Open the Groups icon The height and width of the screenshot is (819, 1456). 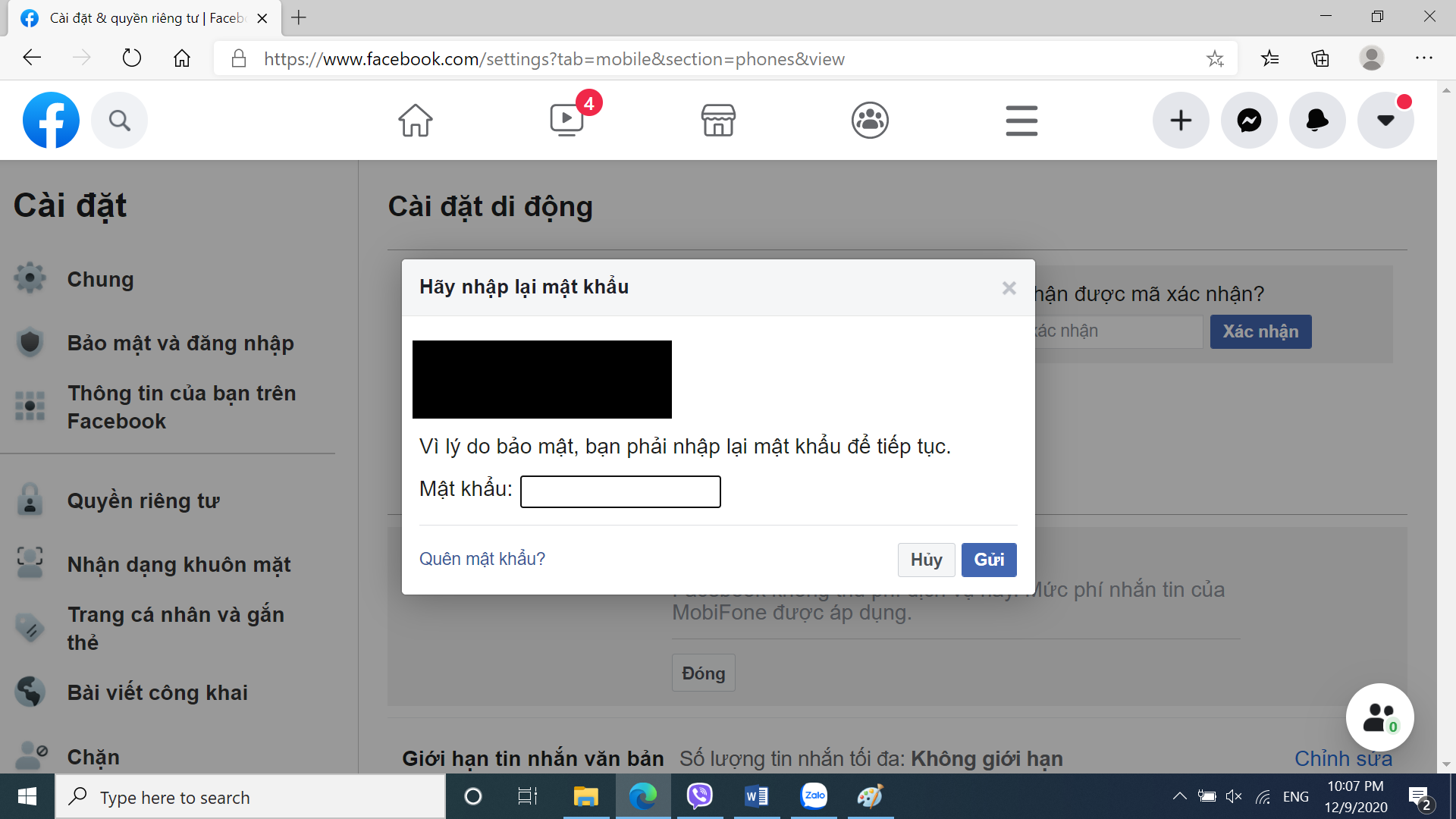click(870, 120)
